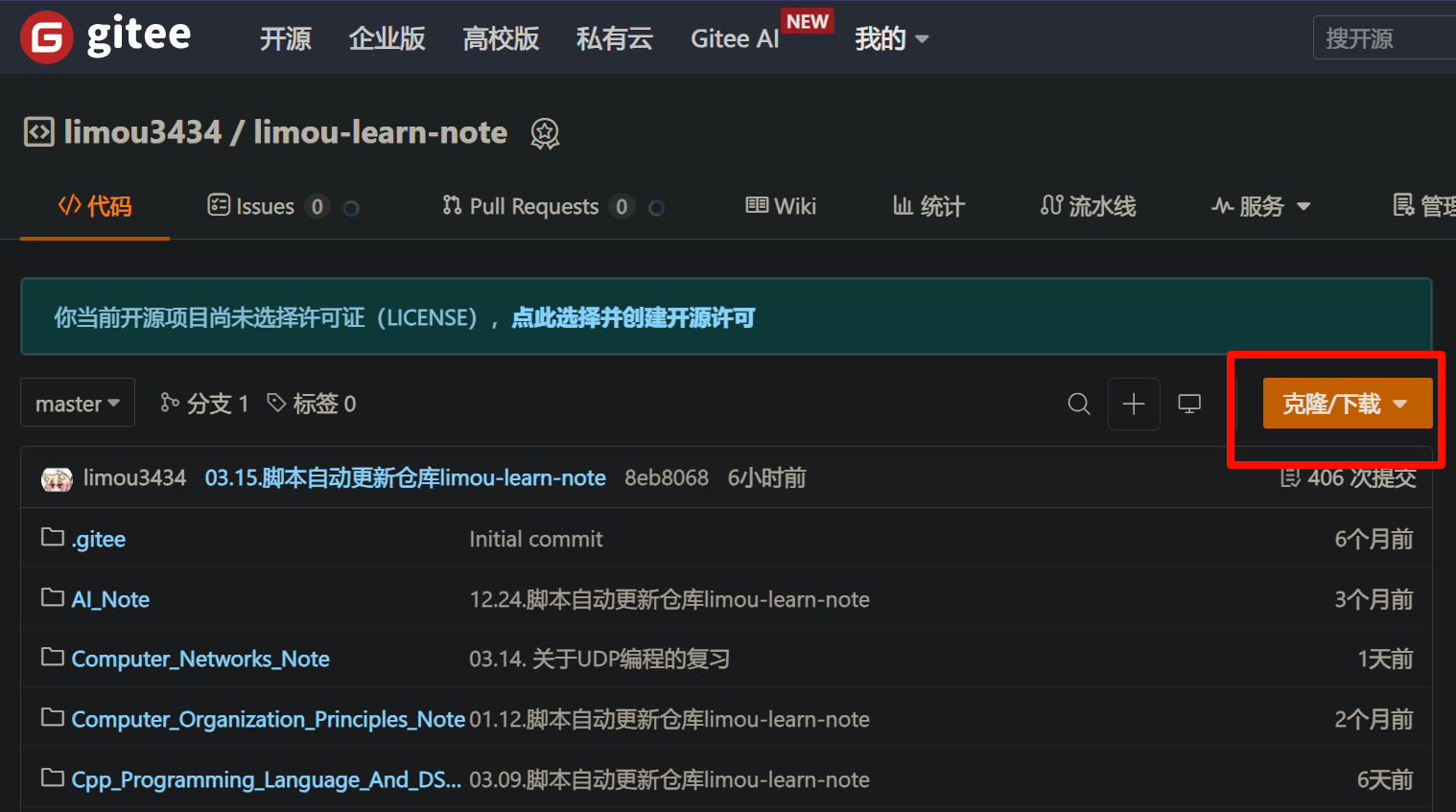
Task: Open the Computer_Networks_Note folder
Action: coord(200,659)
